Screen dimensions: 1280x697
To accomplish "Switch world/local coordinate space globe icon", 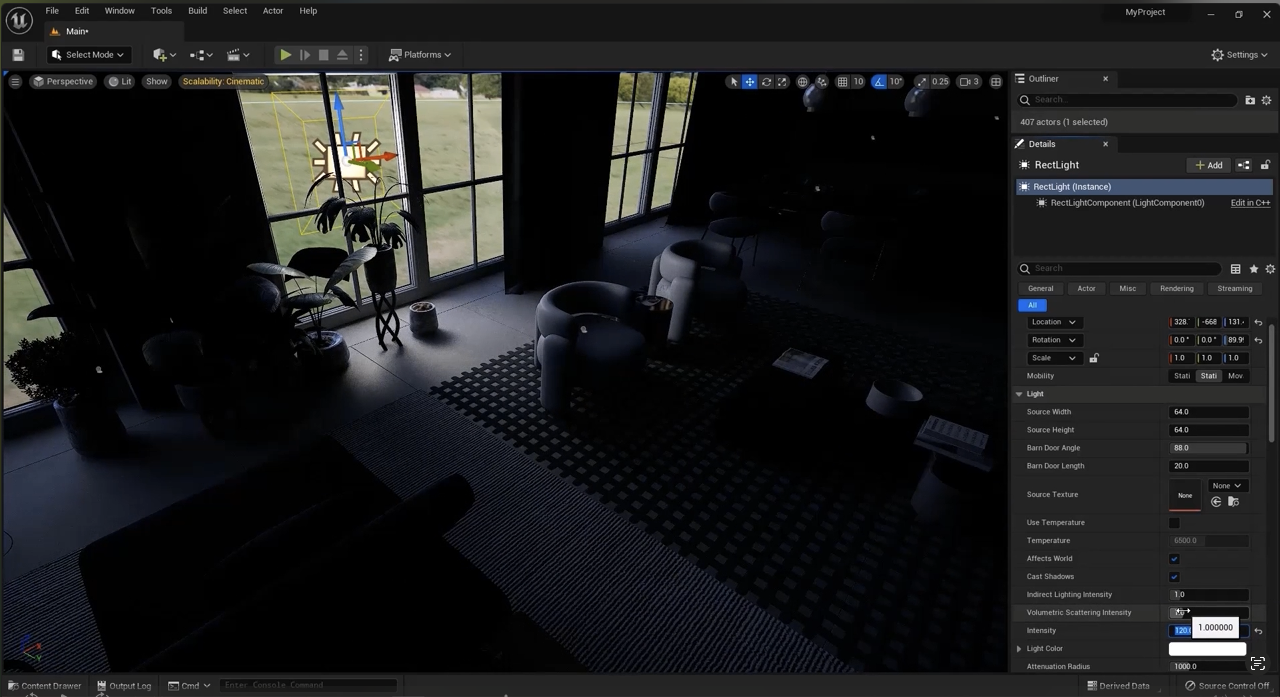I will [802, 82].
